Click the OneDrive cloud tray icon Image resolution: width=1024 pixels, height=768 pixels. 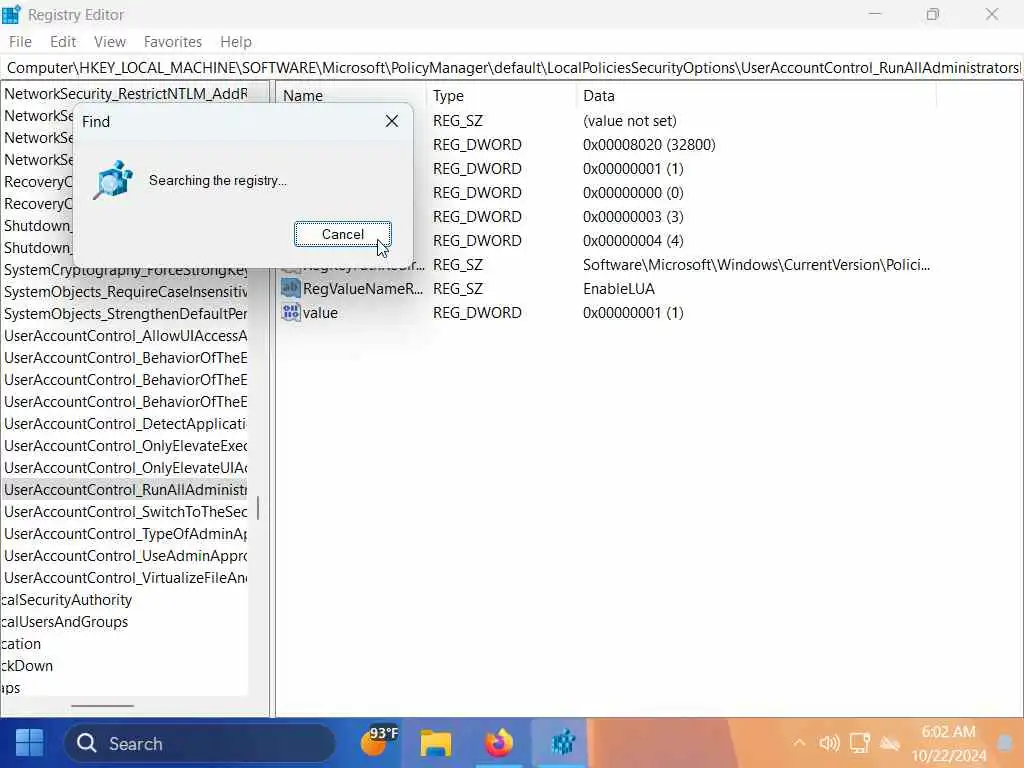pyautogui.click(x=889, y=743)
